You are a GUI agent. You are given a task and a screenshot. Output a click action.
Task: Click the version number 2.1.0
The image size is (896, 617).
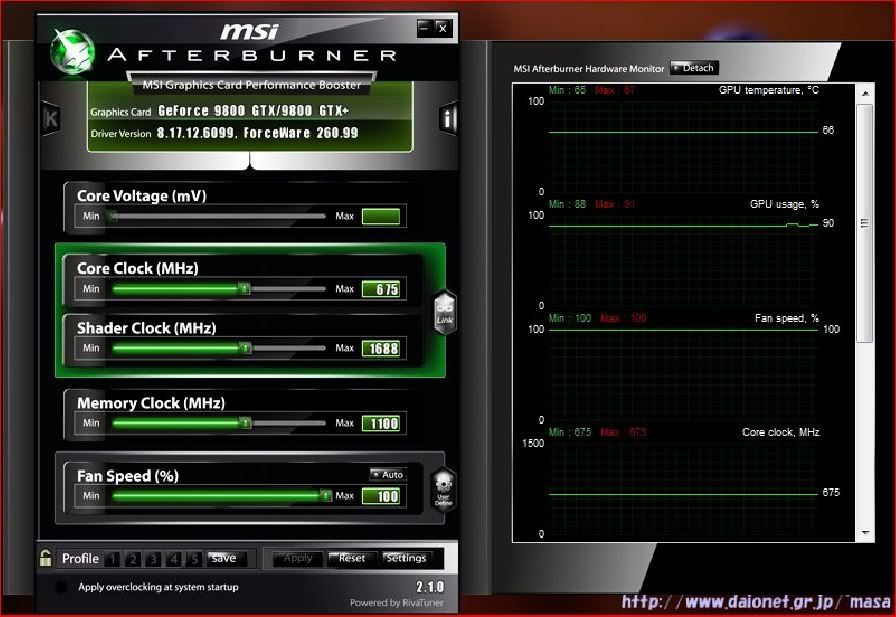[430, 587]
